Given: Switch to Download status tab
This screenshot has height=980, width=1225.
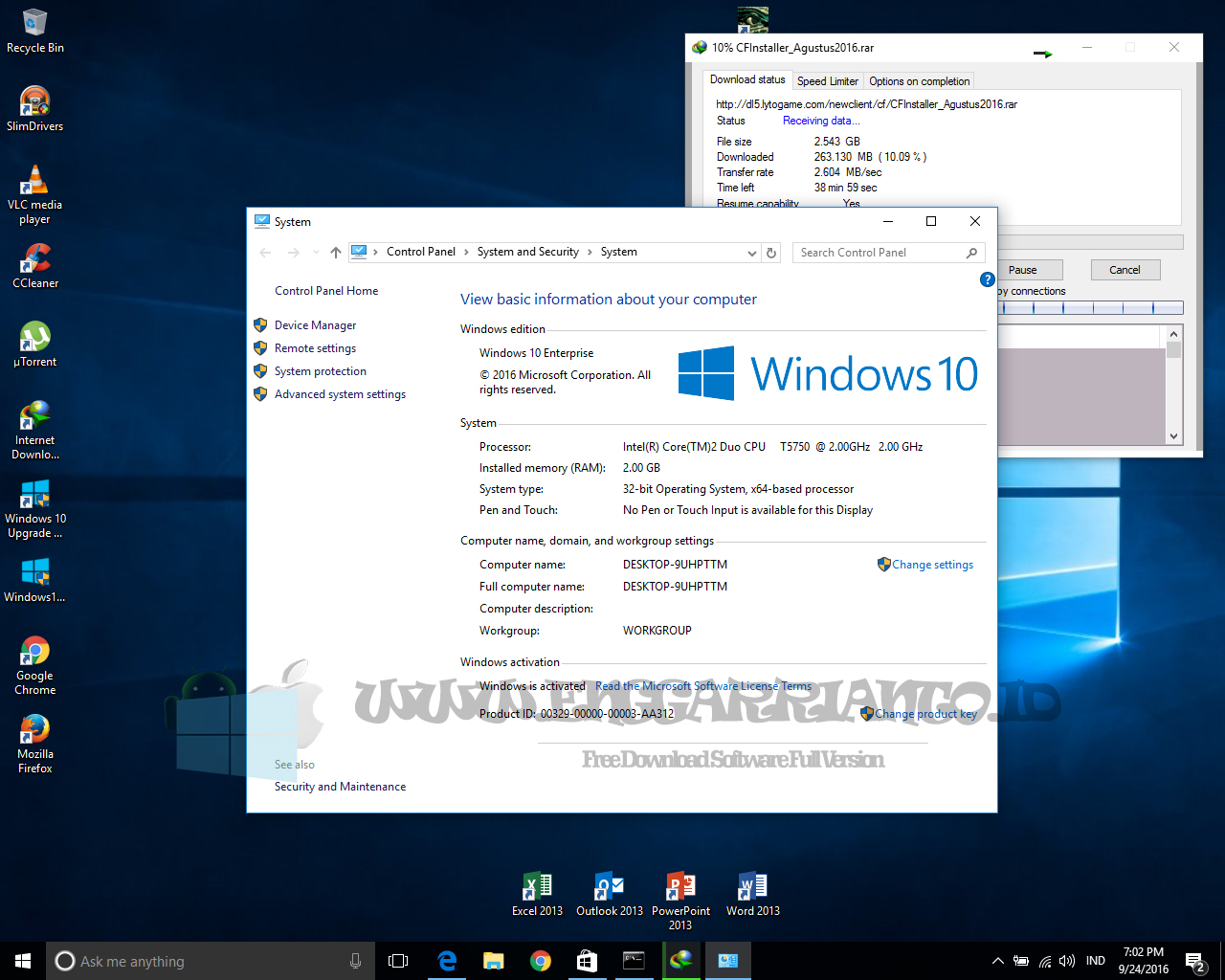Looking at the screenshot, I should point(747,80).
